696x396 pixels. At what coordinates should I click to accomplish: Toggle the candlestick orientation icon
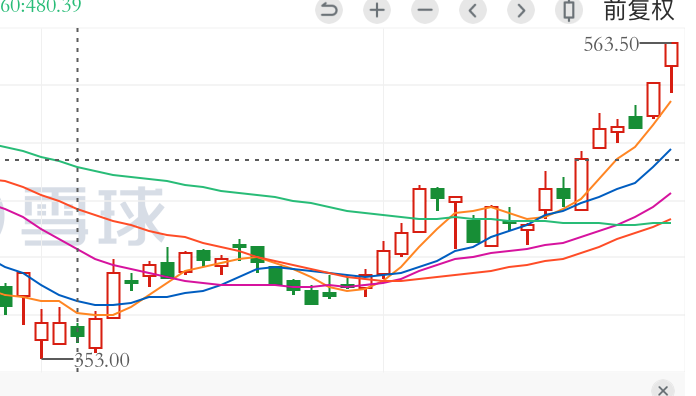pyautogui.click(x=569, y=10)
